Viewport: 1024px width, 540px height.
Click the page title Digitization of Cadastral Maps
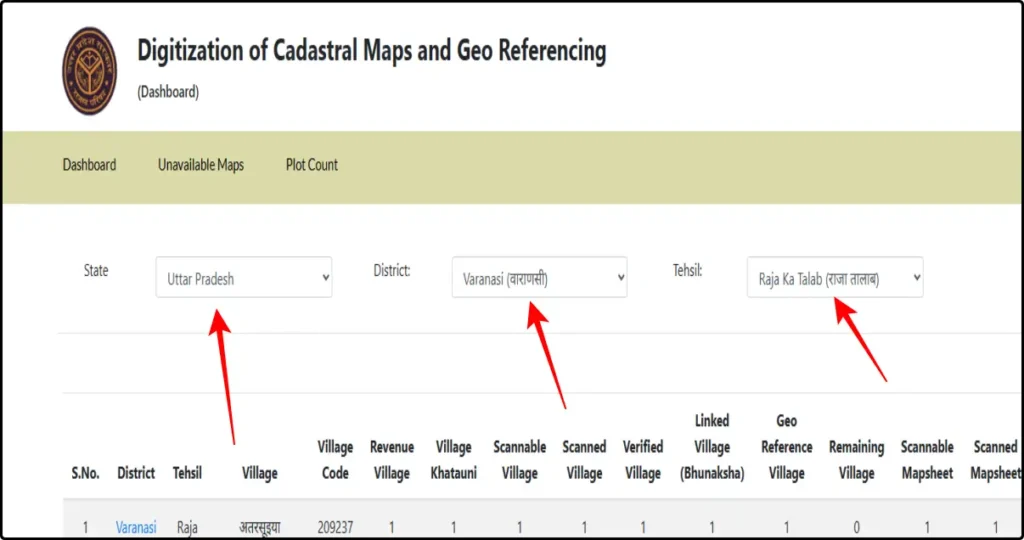pos(371,50)
